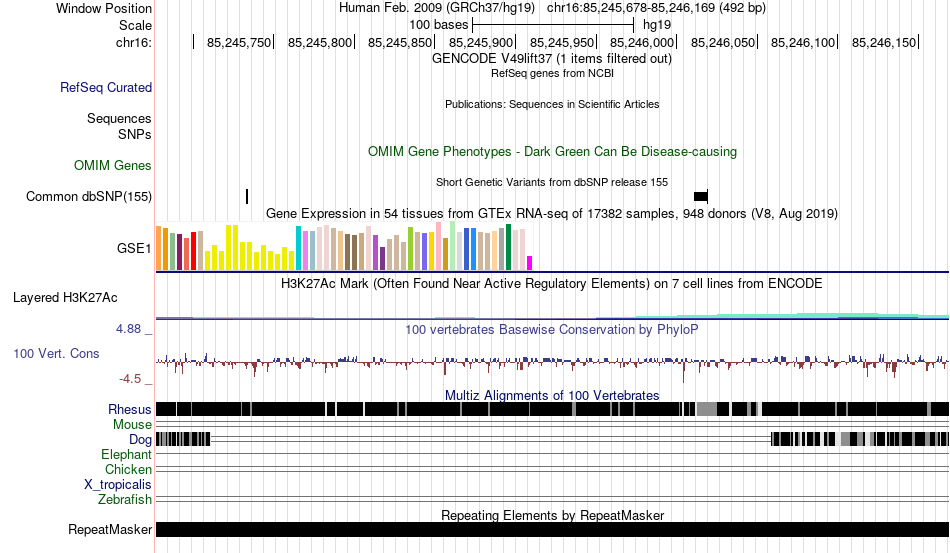Click the Window Position label

coord(104,8)
